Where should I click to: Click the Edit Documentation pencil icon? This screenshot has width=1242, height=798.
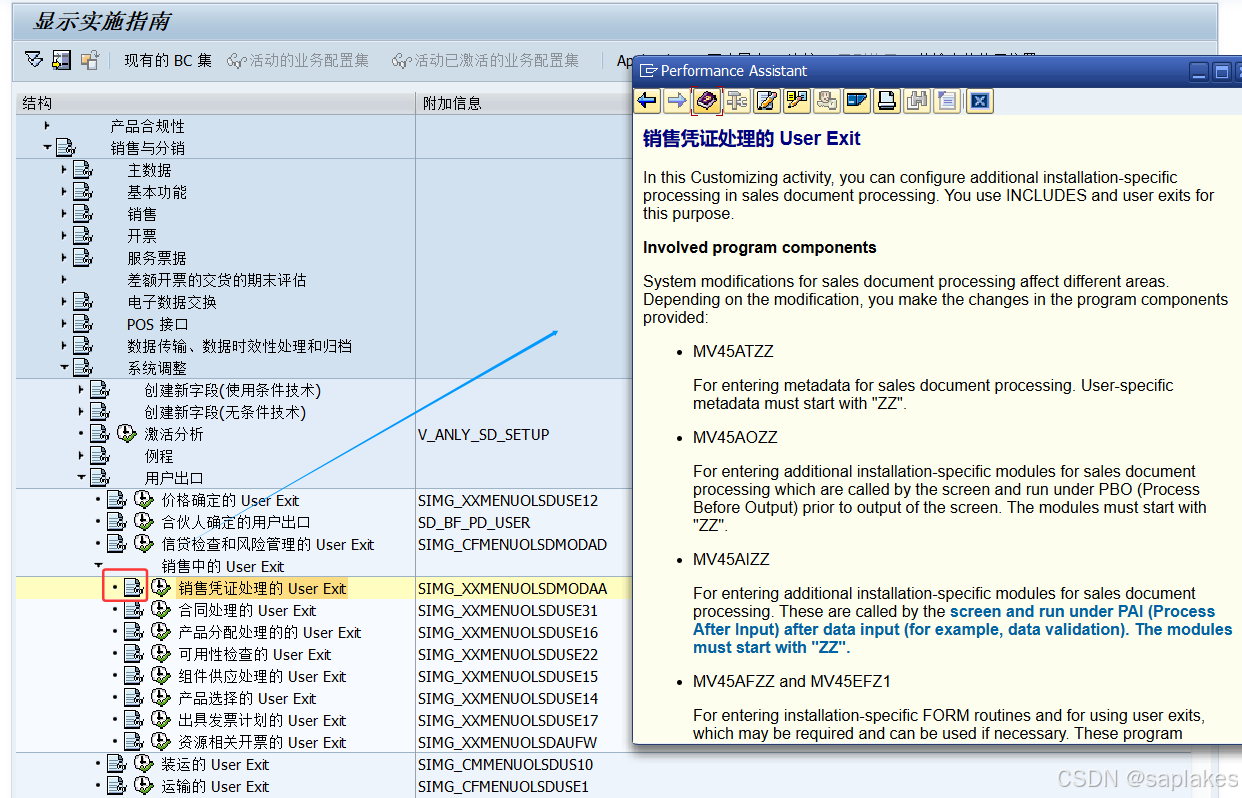click(767, 100)
